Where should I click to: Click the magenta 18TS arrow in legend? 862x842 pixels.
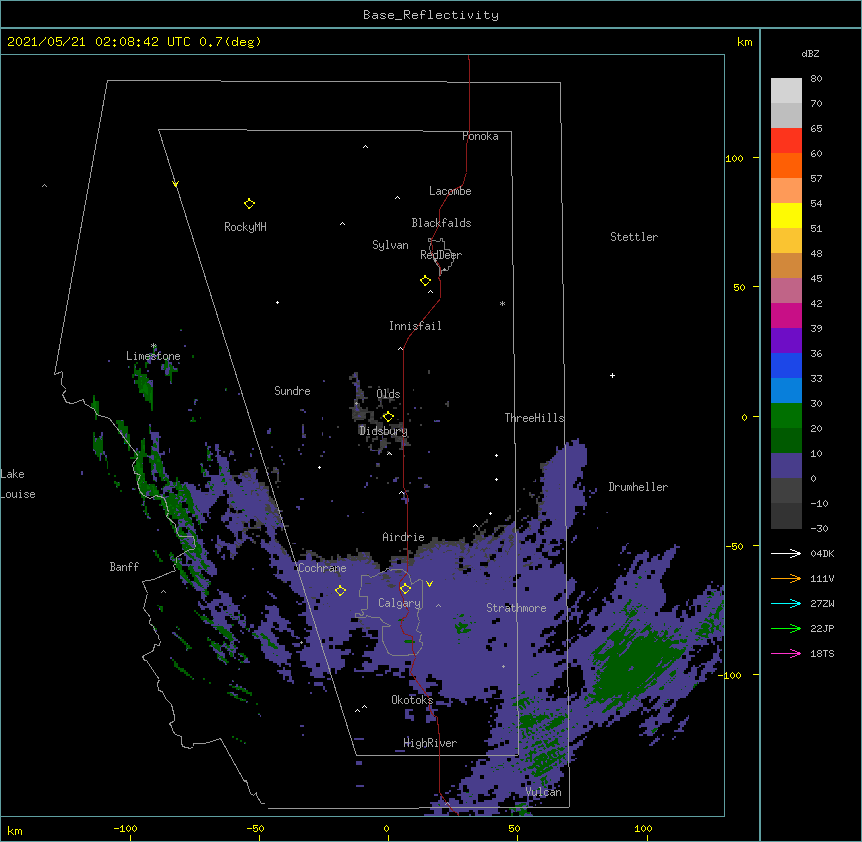(786, 653)
